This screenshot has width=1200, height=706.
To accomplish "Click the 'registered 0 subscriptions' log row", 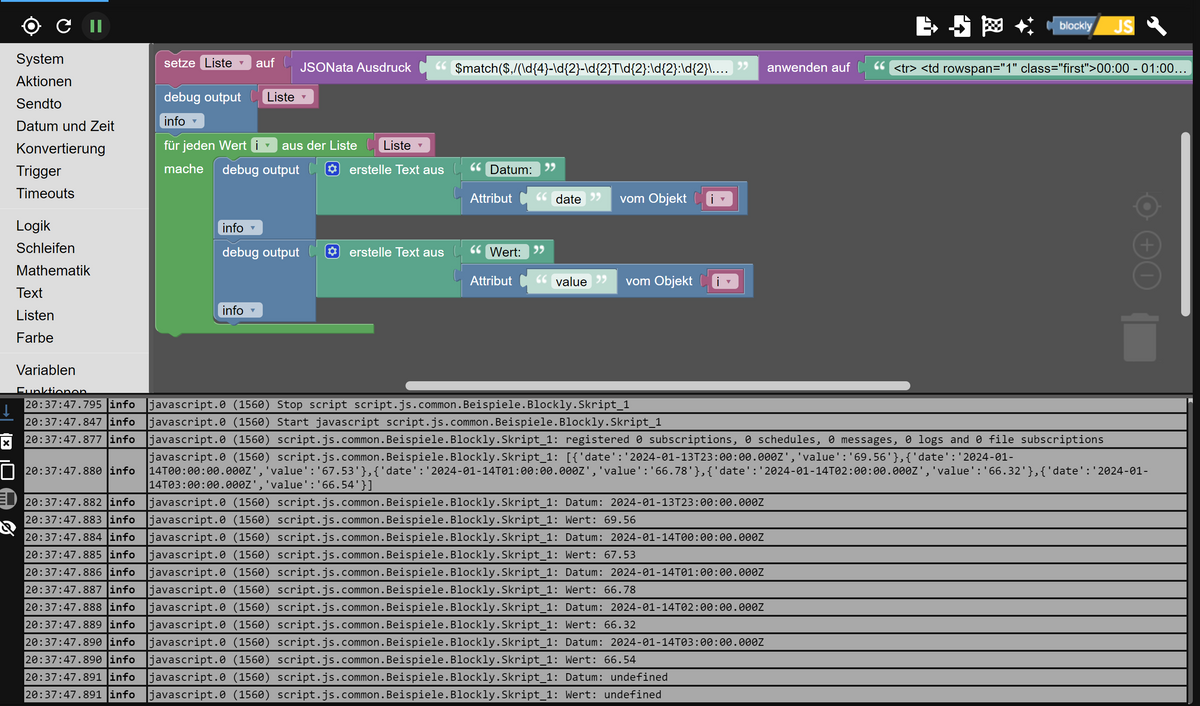I will coord(606,439).
